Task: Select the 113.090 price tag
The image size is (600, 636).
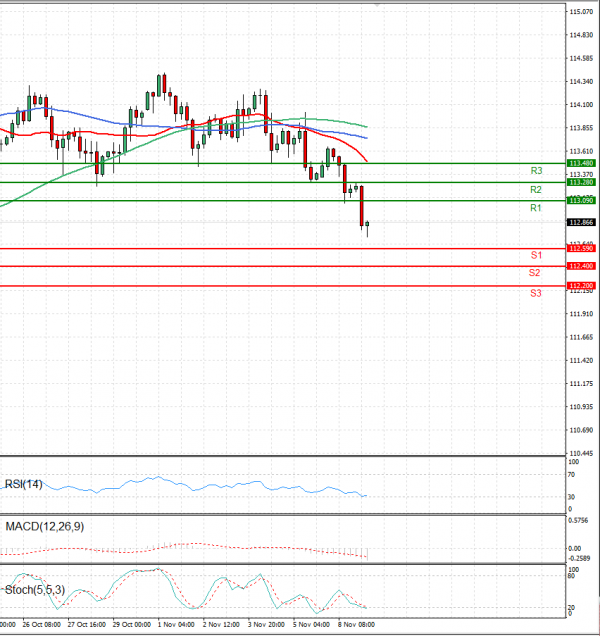Action: 581,200
